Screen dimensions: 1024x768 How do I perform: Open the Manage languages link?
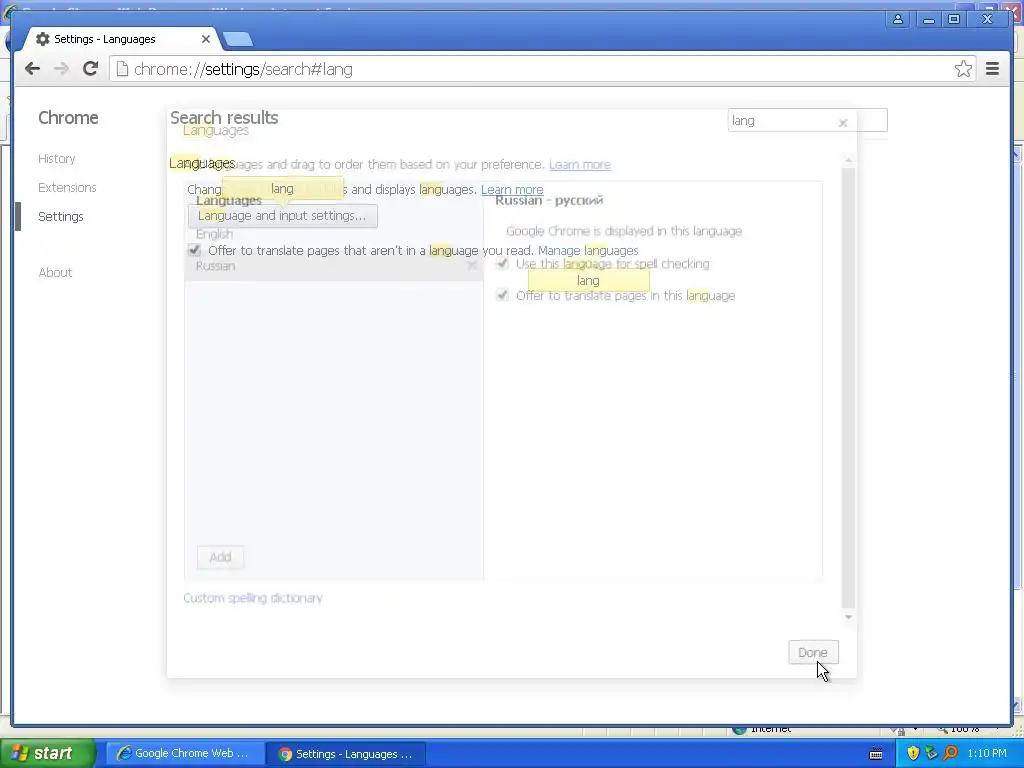point(588,251)
